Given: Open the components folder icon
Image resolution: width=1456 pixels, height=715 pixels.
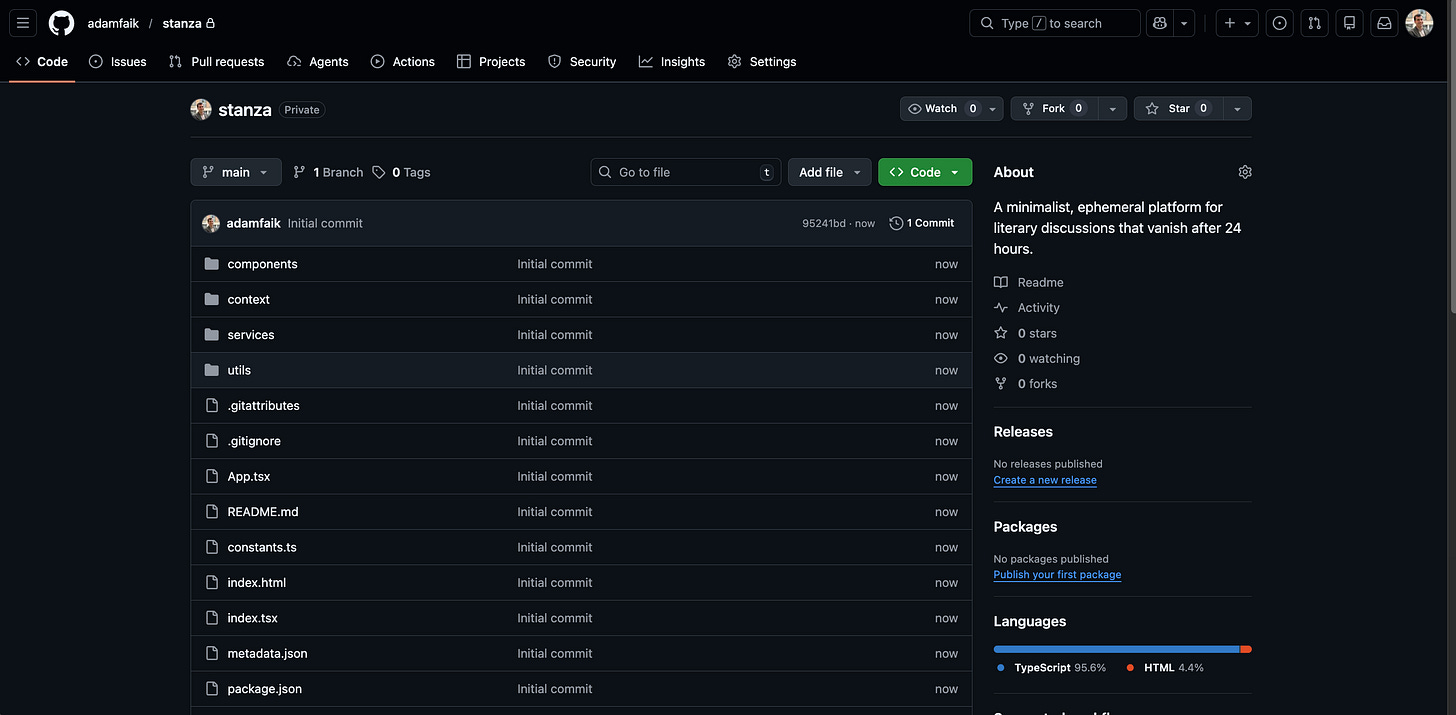Looking at the screenshot, I should tap(211, 263).
